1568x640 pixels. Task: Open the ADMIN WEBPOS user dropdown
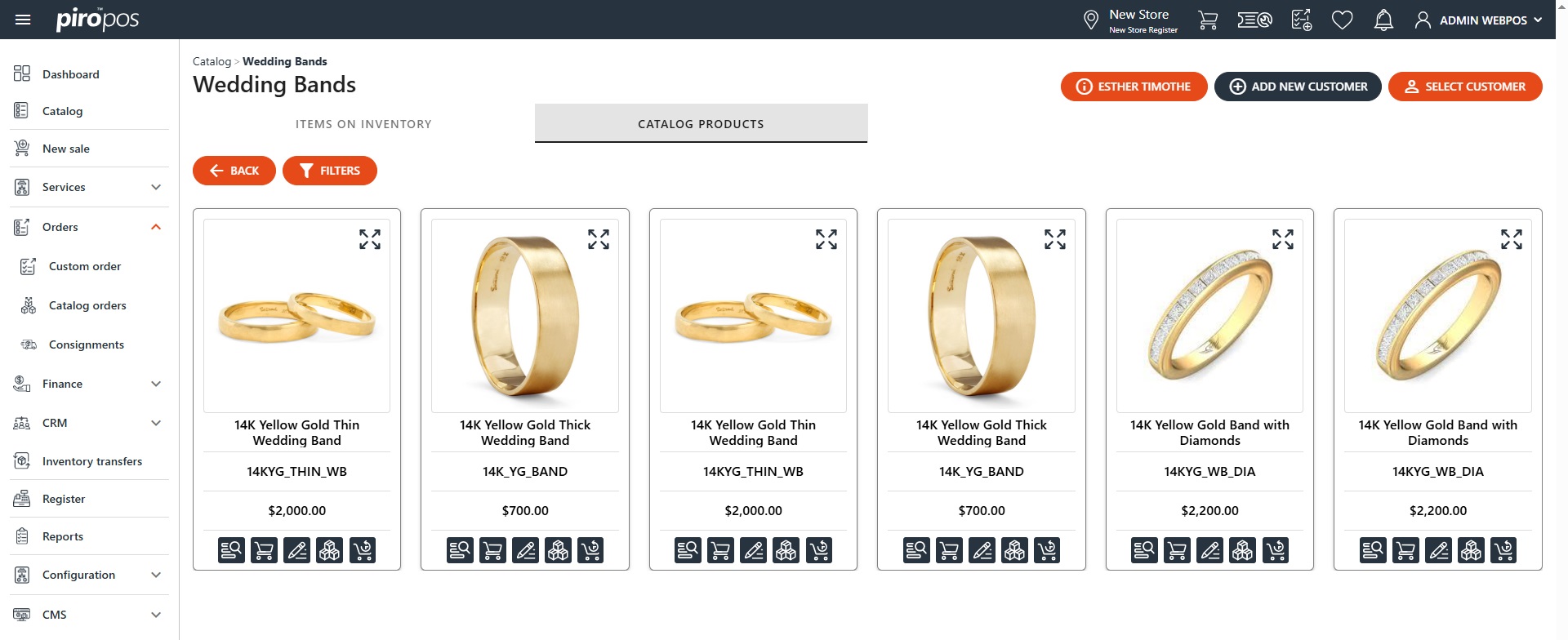1479,20
